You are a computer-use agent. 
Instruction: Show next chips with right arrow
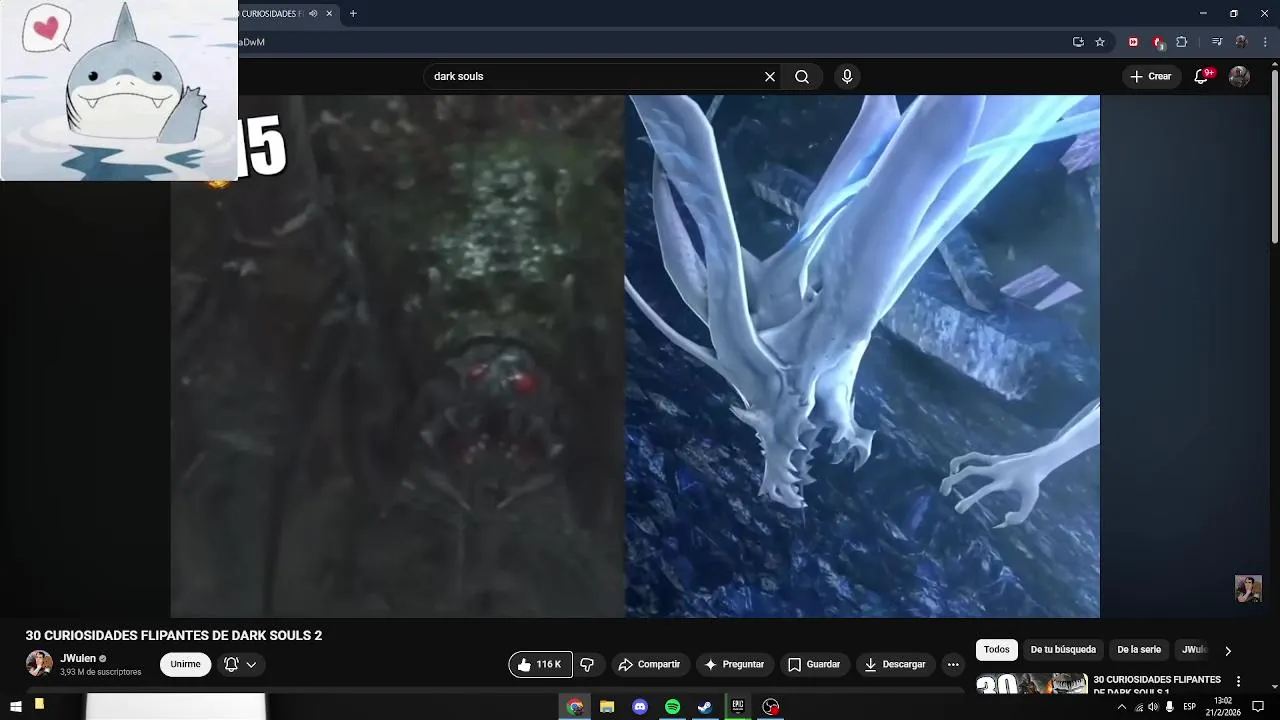(x=1228, y=651)
